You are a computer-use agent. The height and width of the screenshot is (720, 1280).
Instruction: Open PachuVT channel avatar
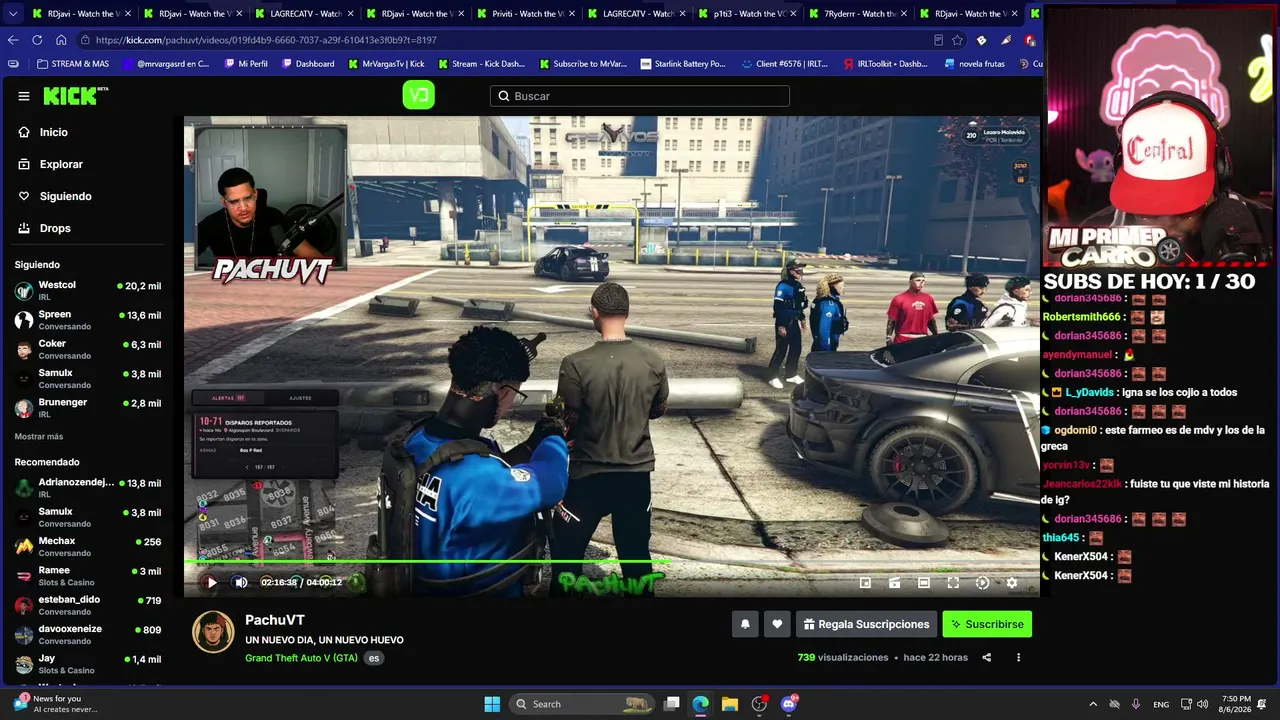click(213, 632)
